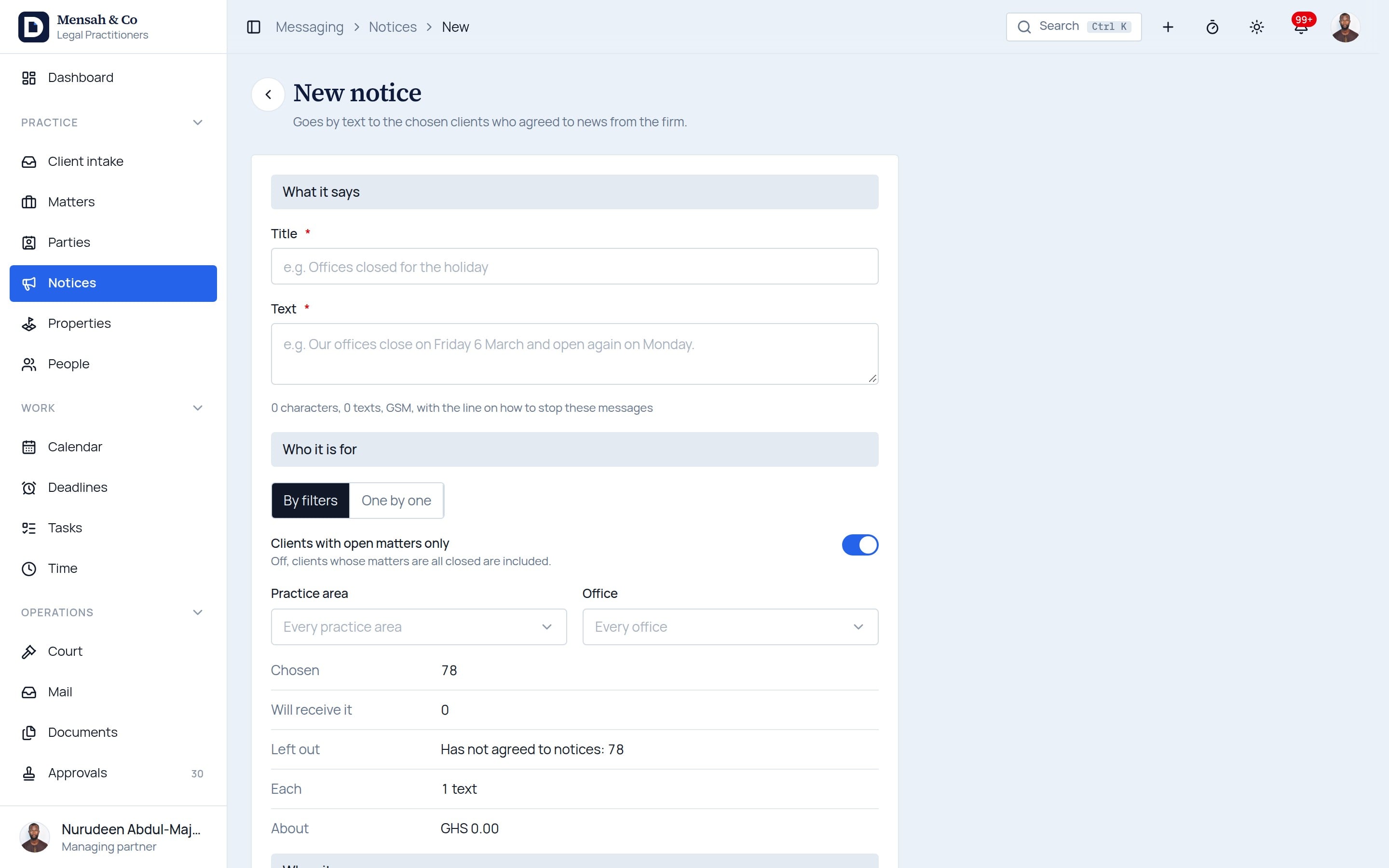The height and width of the screenshot is (868, 1389).
Task: Click the Title input field
Action: click(x=574, y=266)
